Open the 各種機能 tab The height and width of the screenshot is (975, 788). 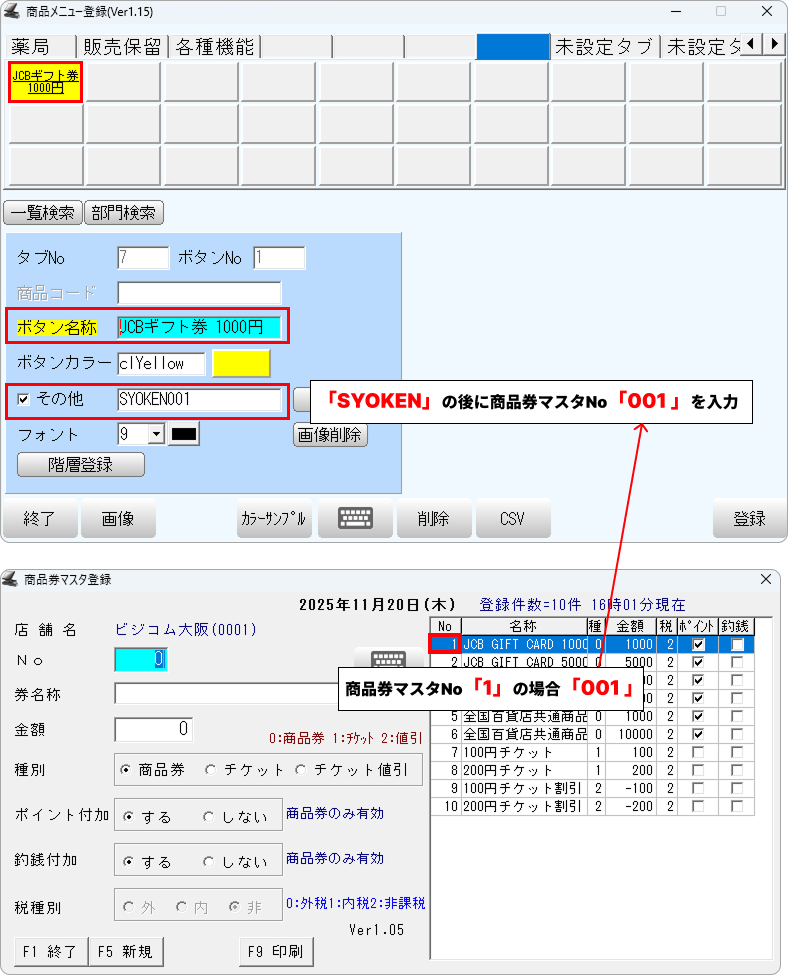(x=214, y=47)
